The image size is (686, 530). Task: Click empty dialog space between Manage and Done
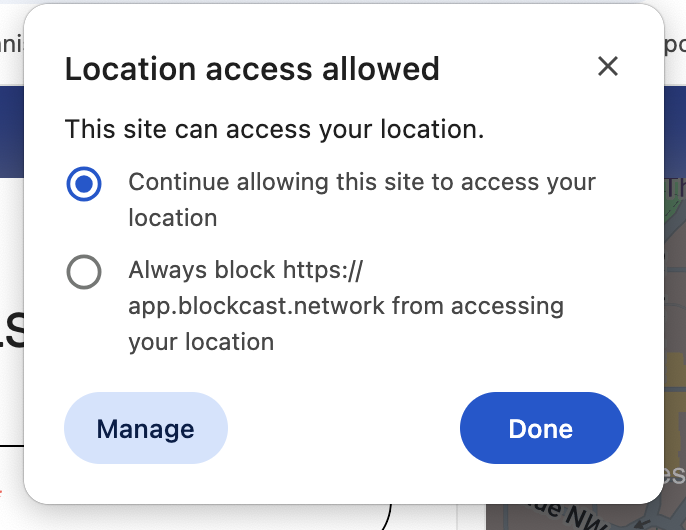[343, 428]
